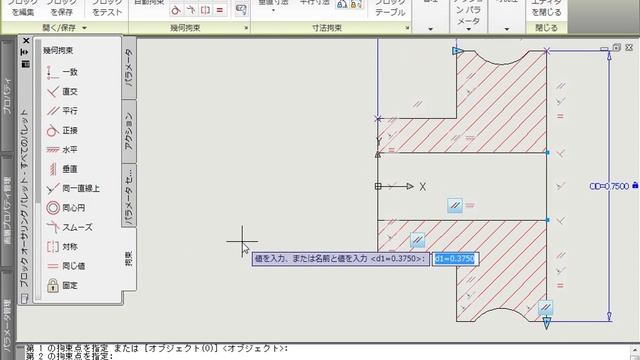Viewport: 640px width, 360px height.
Task: Click the smooth constraint icon in ribbon
Action: [x=191, y=10]
